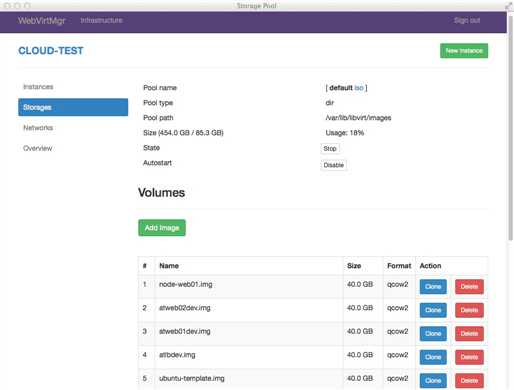Clone the node-web01.img volume
Image resolution: width=514 pixels, height=390 pixels.
pos(433,287)
